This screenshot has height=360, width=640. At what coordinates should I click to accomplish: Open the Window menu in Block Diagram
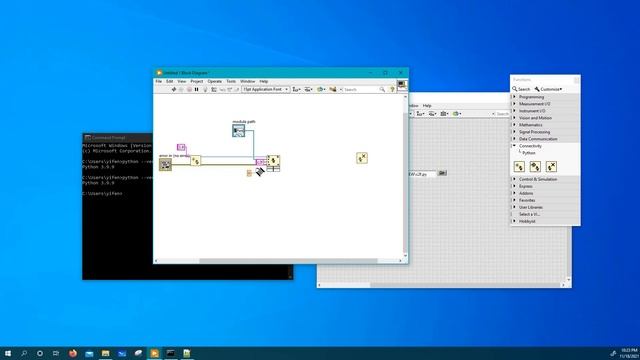(x=247, y=82)
